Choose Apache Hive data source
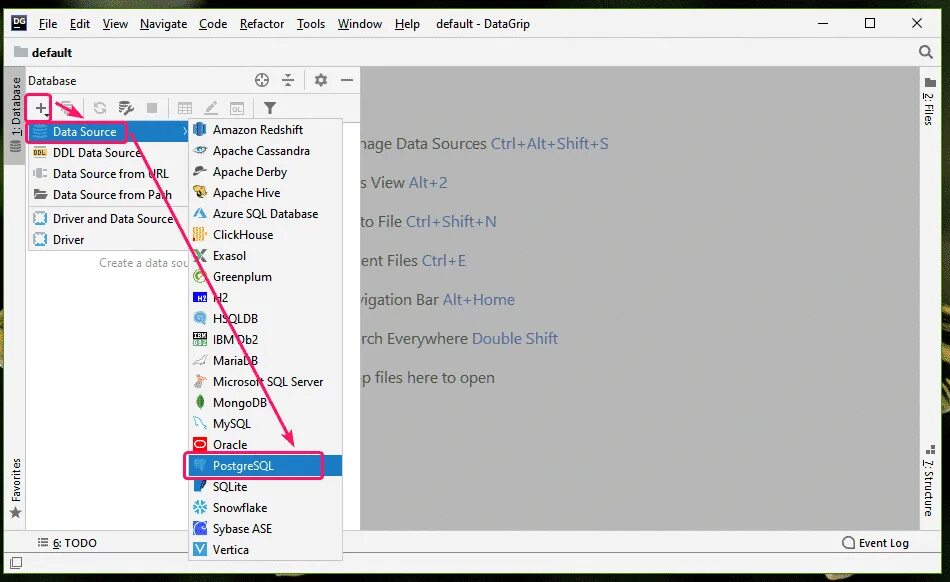The height and width of the screenshot is (582, 950). pyautogui.click(x=265, y=193)
